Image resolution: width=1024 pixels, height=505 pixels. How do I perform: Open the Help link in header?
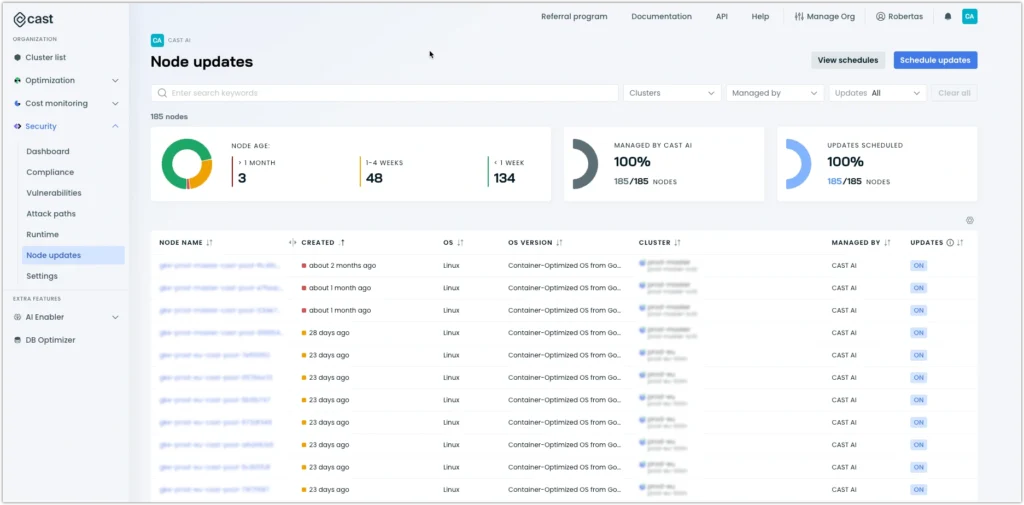click(760, 16)
